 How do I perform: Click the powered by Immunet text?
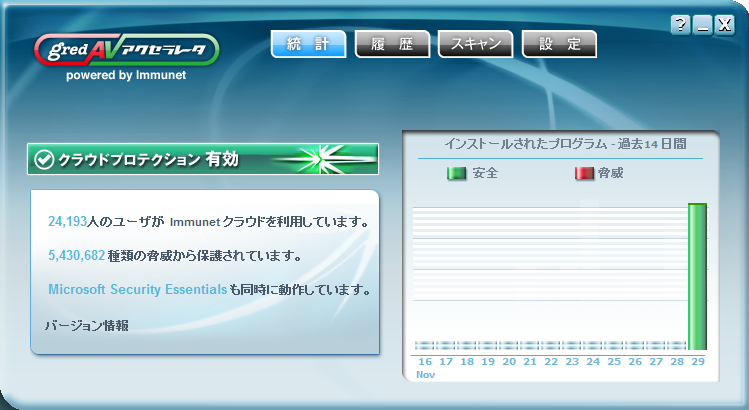126,75
